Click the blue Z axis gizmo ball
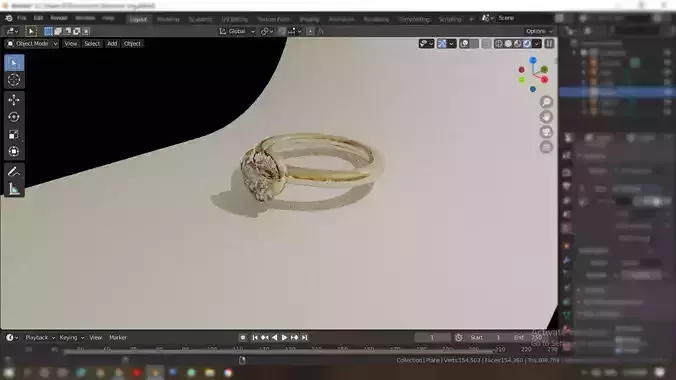The image size is (676, 380). pos(533,60)
